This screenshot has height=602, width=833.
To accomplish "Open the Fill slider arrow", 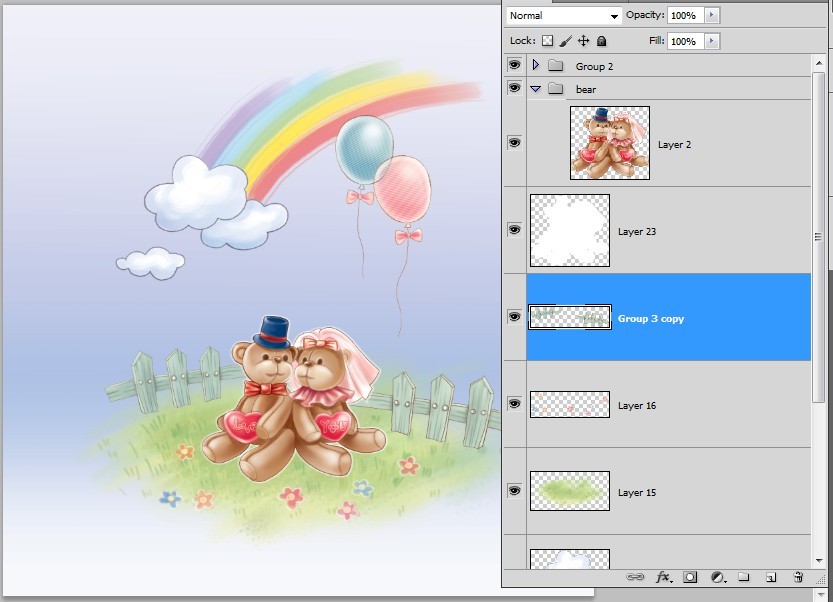I will coord(711,41).
